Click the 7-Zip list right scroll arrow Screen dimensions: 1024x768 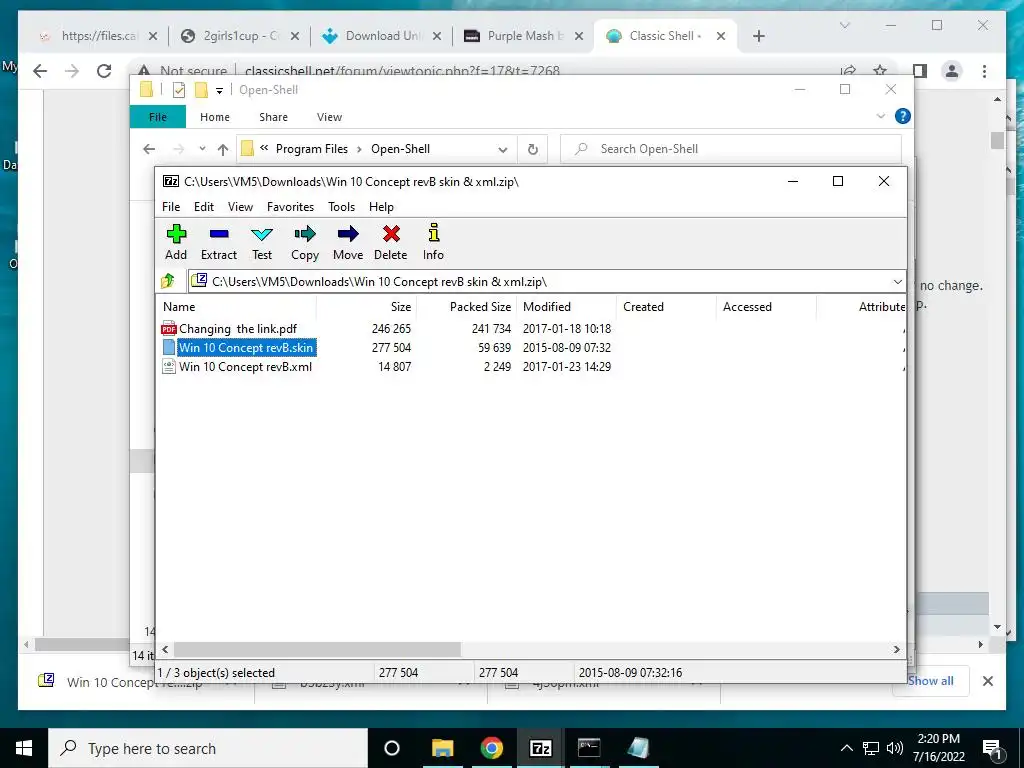coord(897,649)
